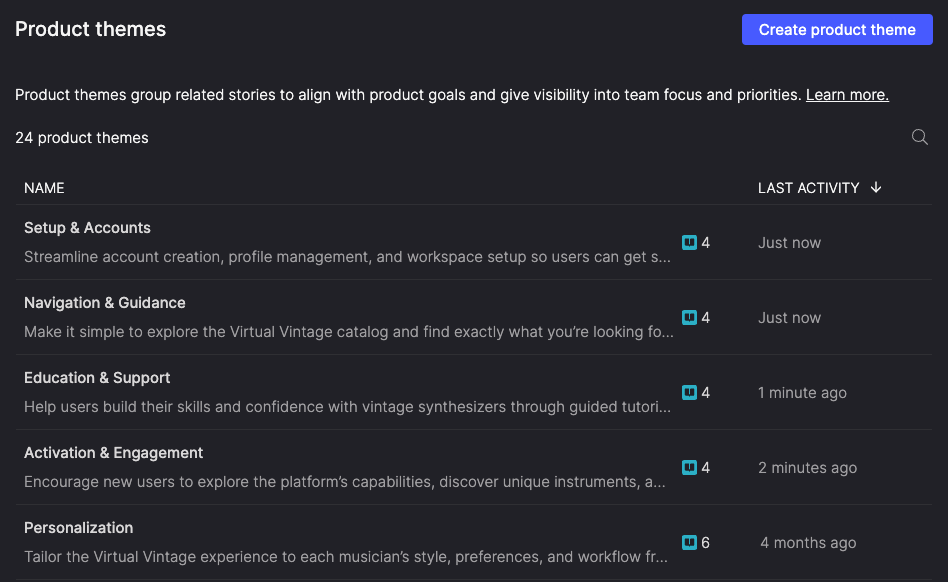Click the Personalization theme description text
948x582 pixels.
point(347,557)
